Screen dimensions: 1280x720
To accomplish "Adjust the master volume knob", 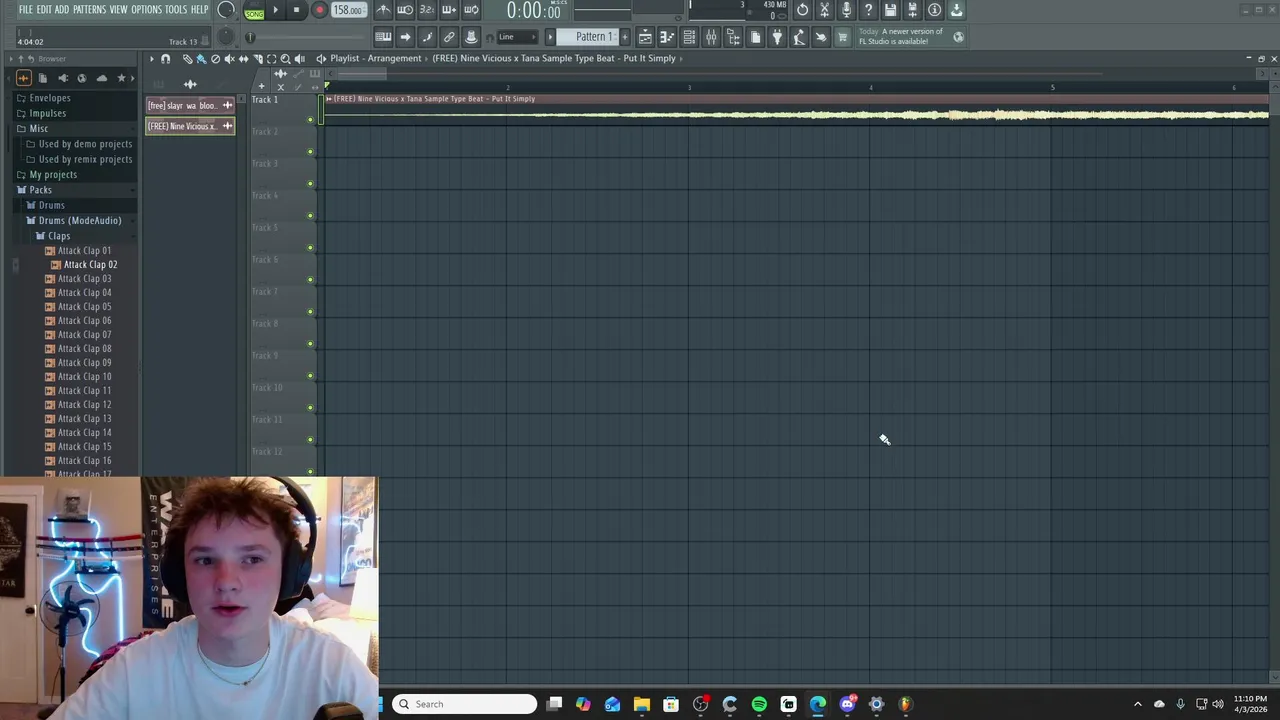I will [x=226, y=11].
